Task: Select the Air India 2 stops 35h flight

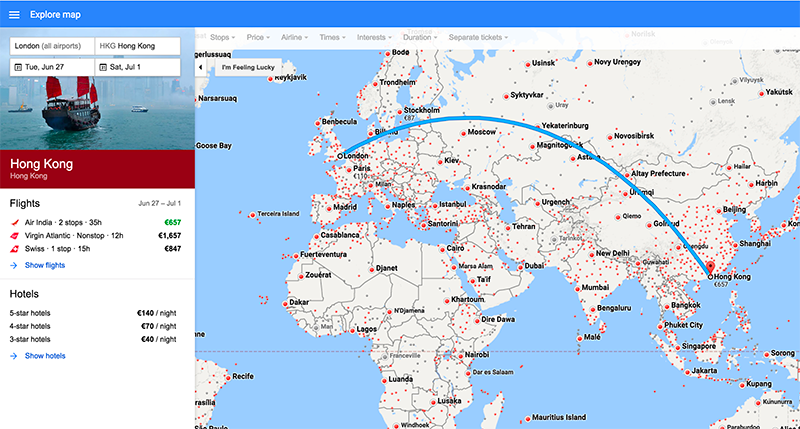Action: [x=95, y=222]
